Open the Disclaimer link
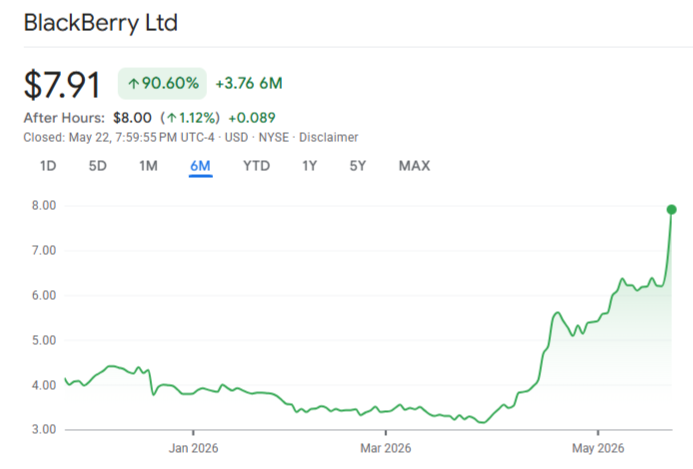This screenshot has height=469, width=693. coord(328,137)
